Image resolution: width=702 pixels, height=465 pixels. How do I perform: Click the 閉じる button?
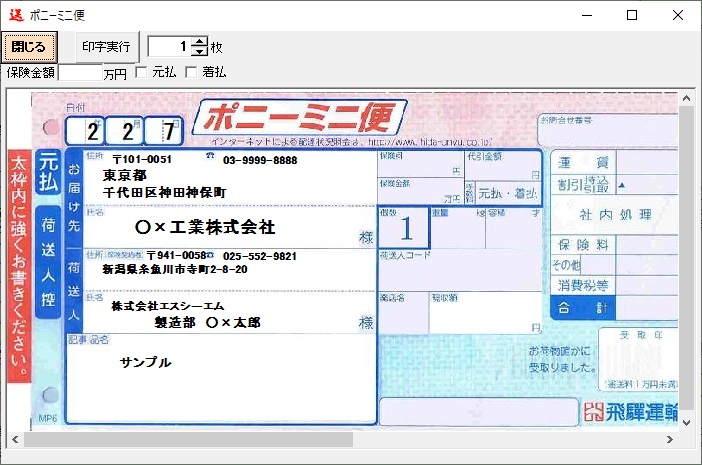[29, 47]
